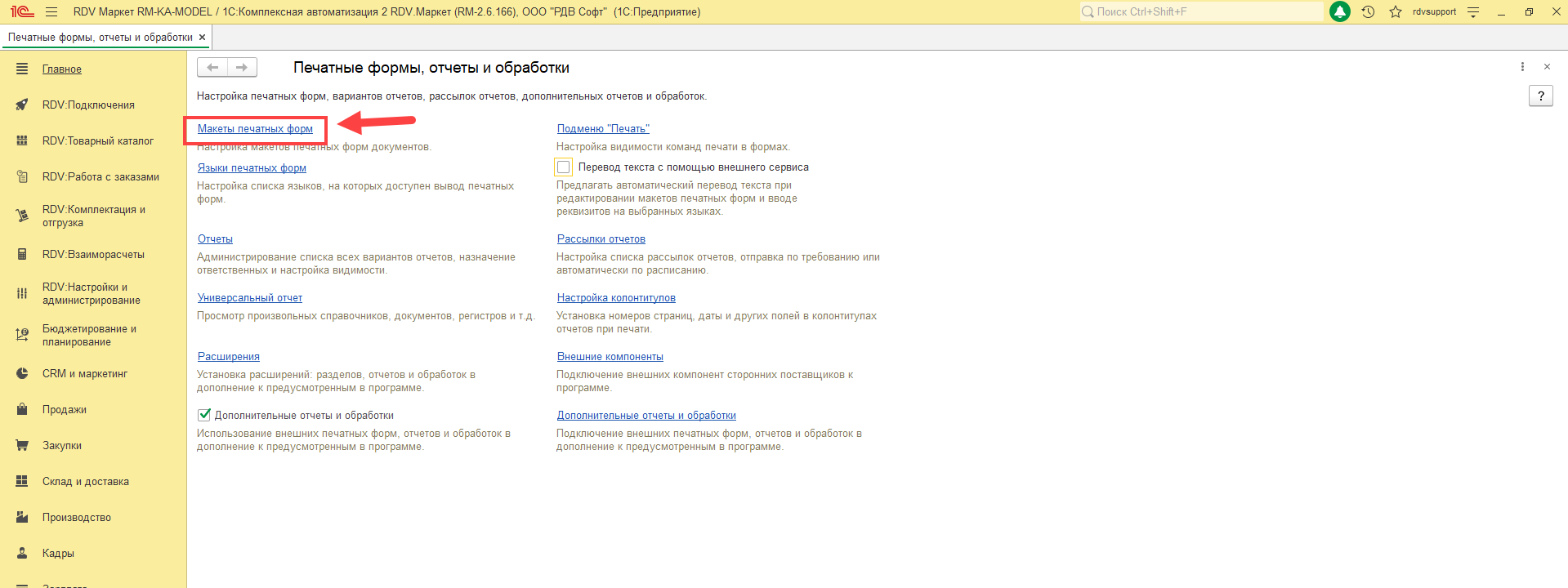This screenshot has height=588, width=1568.
Task: Click the calculator icon beside RDV:Взаиморасчеты
Action: point(22,254)
